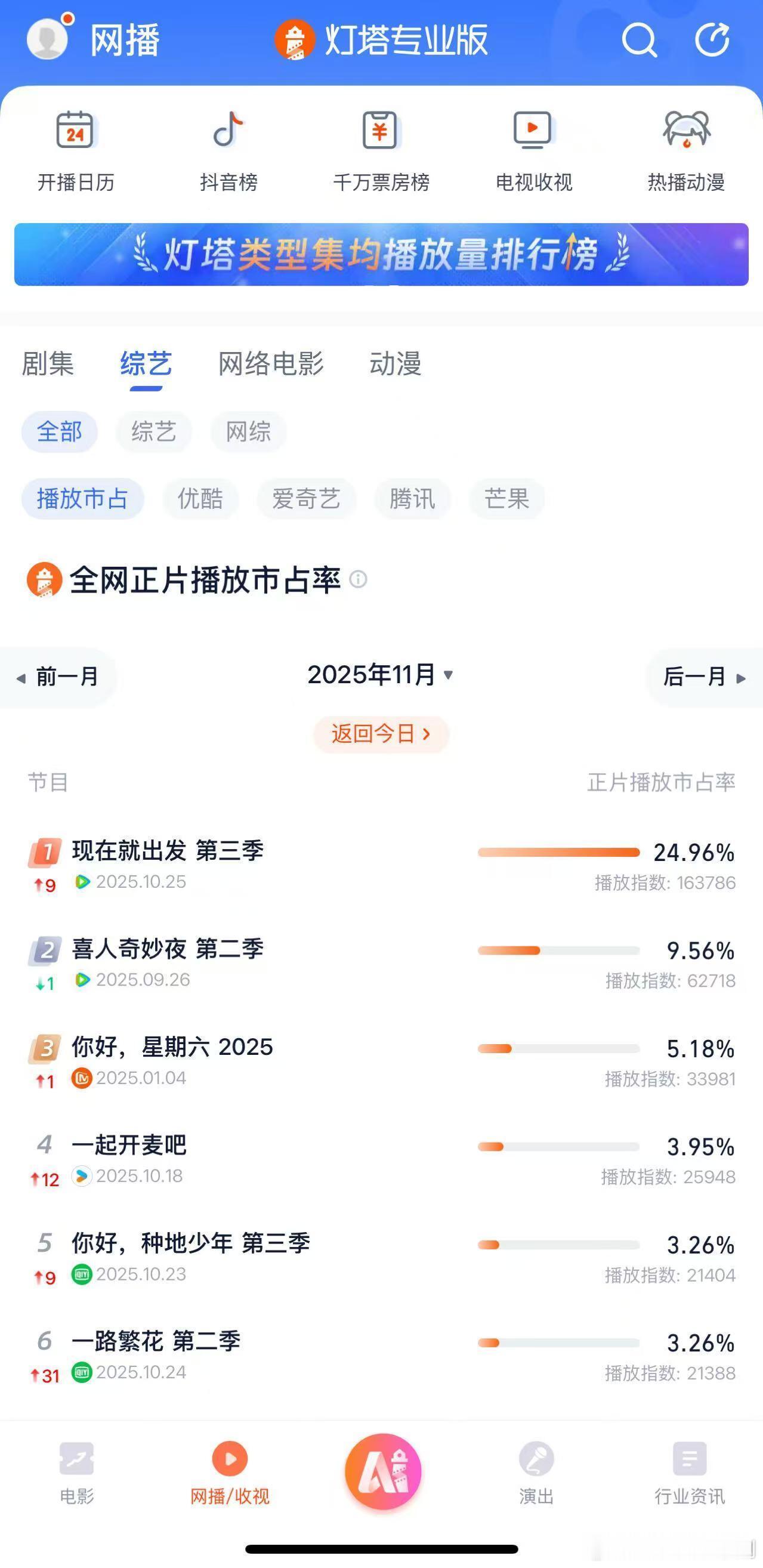
Task: Go to next month 后一月
Action: click(704, 677)
